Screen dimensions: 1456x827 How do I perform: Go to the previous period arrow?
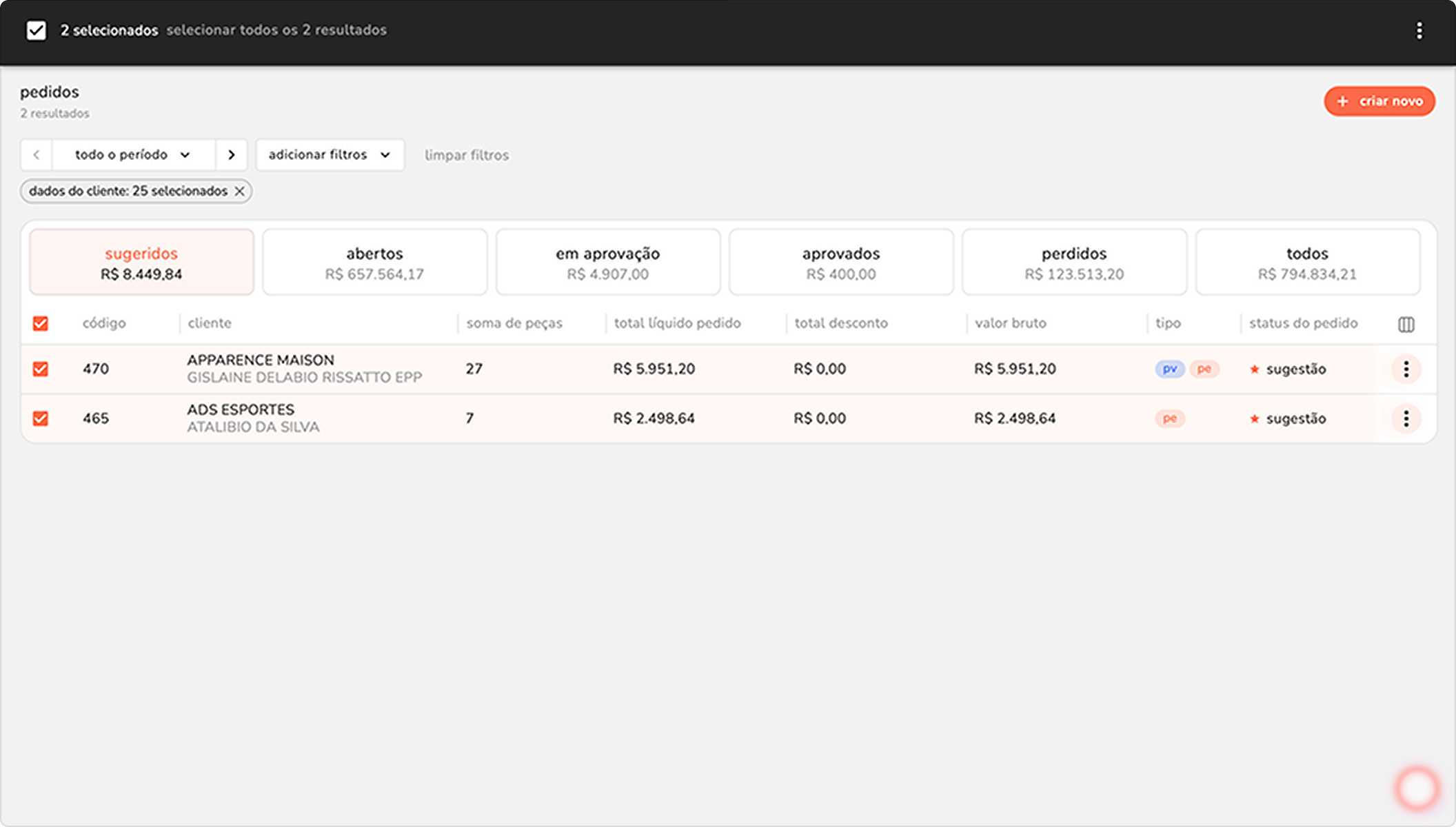coord(37,155)
